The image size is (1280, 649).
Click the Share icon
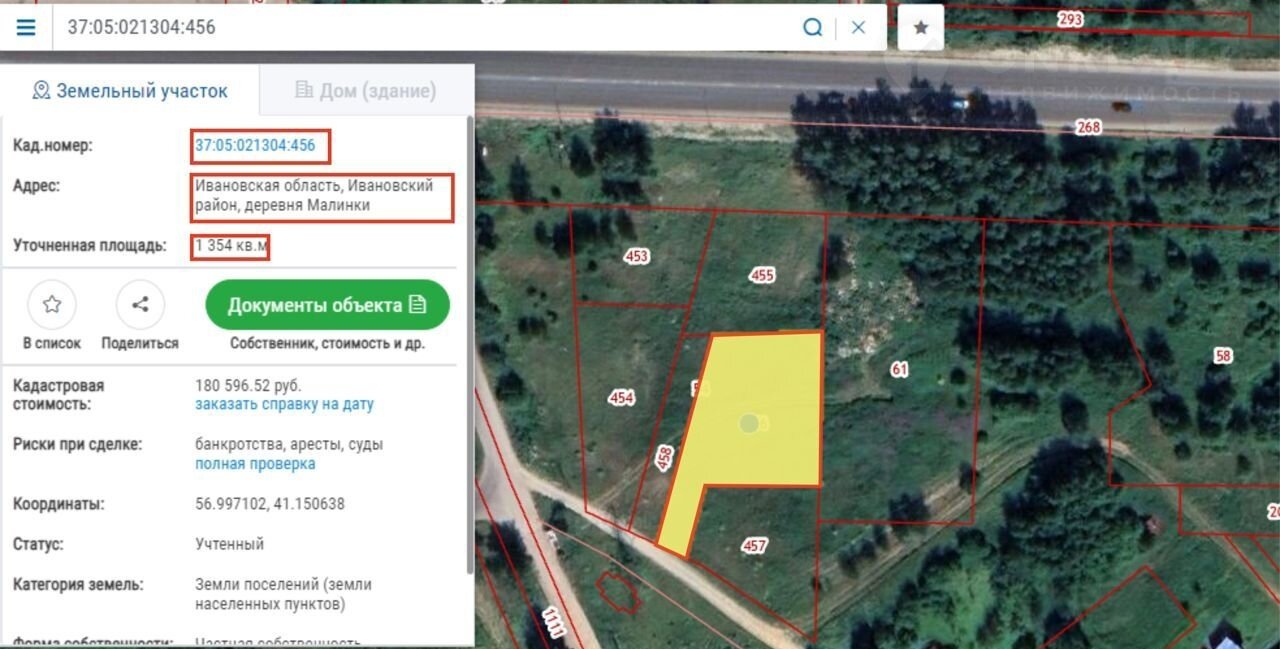click(140, 305)
